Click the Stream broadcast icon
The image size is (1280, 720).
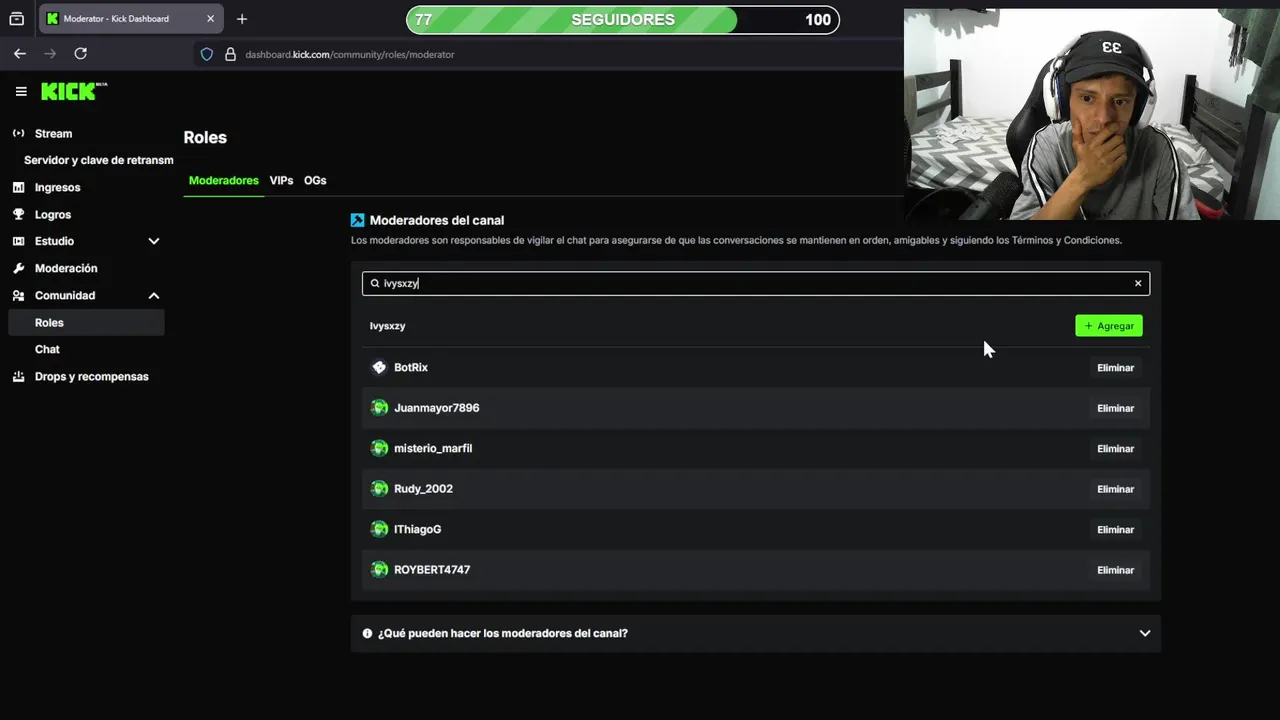click(x=18, y=133)
